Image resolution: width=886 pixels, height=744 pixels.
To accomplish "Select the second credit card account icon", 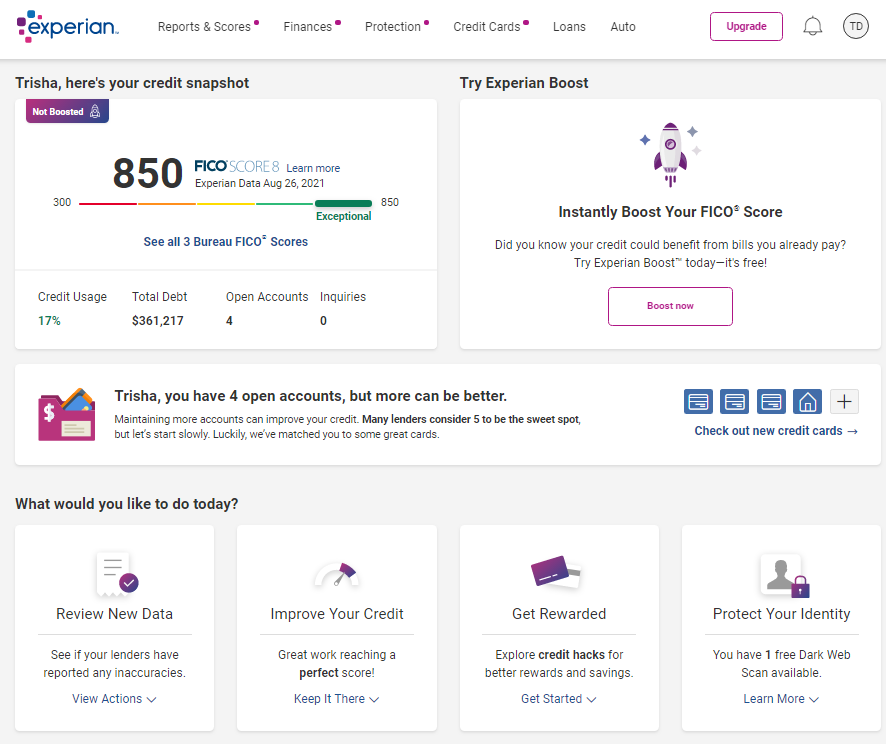I will point(735,402).
